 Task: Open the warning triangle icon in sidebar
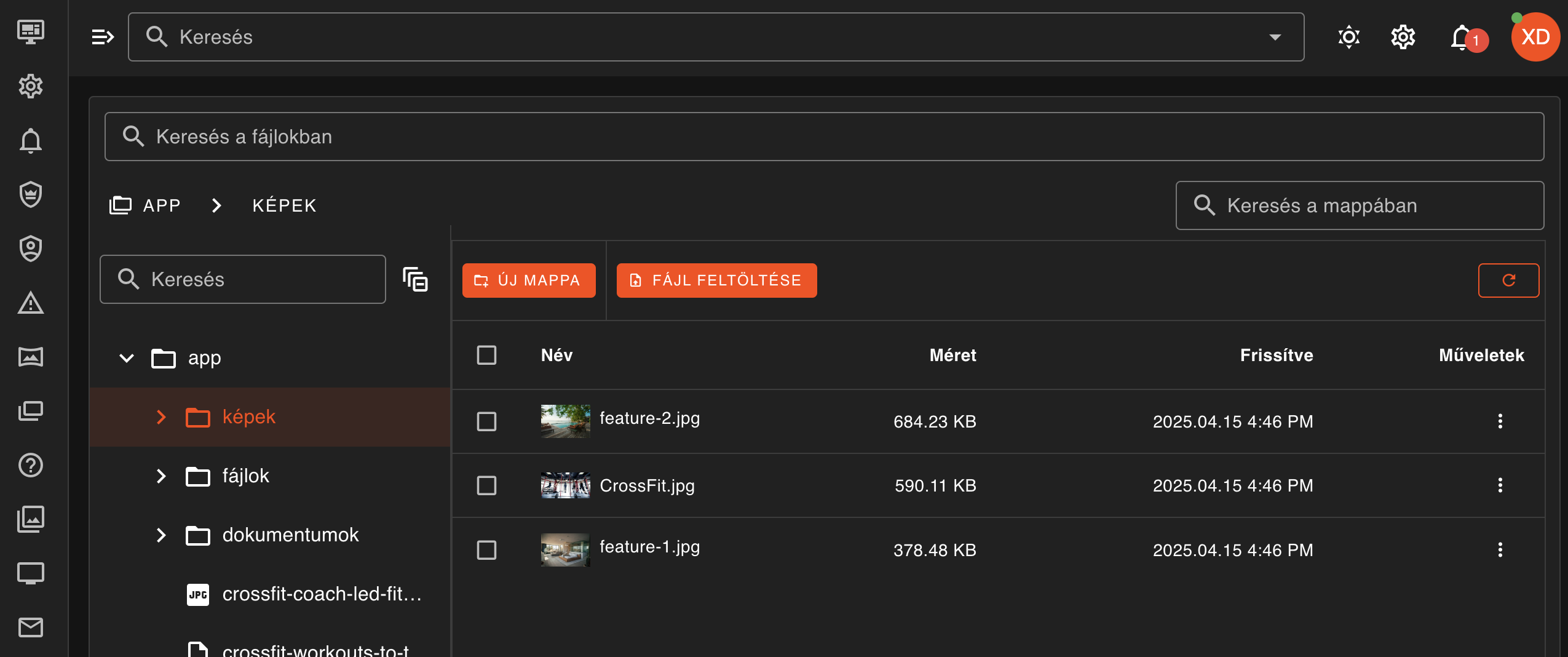click(x=31, y=303)
